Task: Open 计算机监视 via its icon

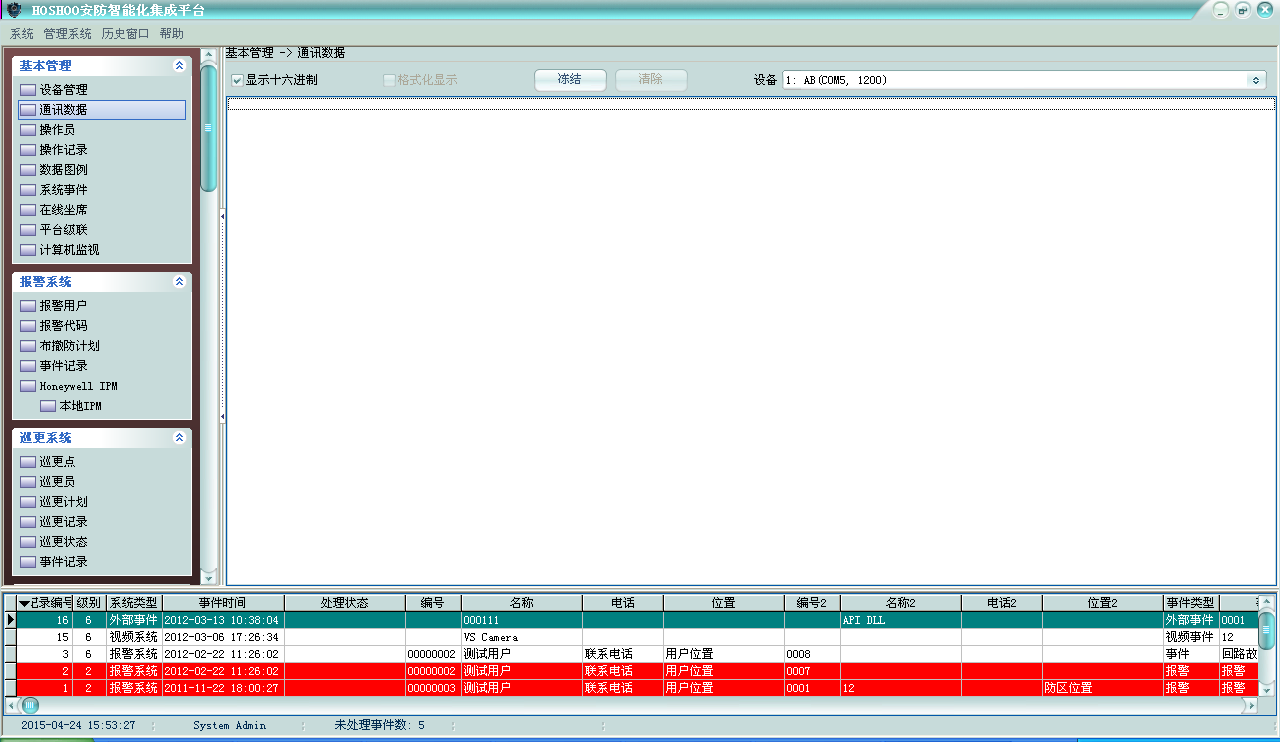Action: tap(28, 250)
